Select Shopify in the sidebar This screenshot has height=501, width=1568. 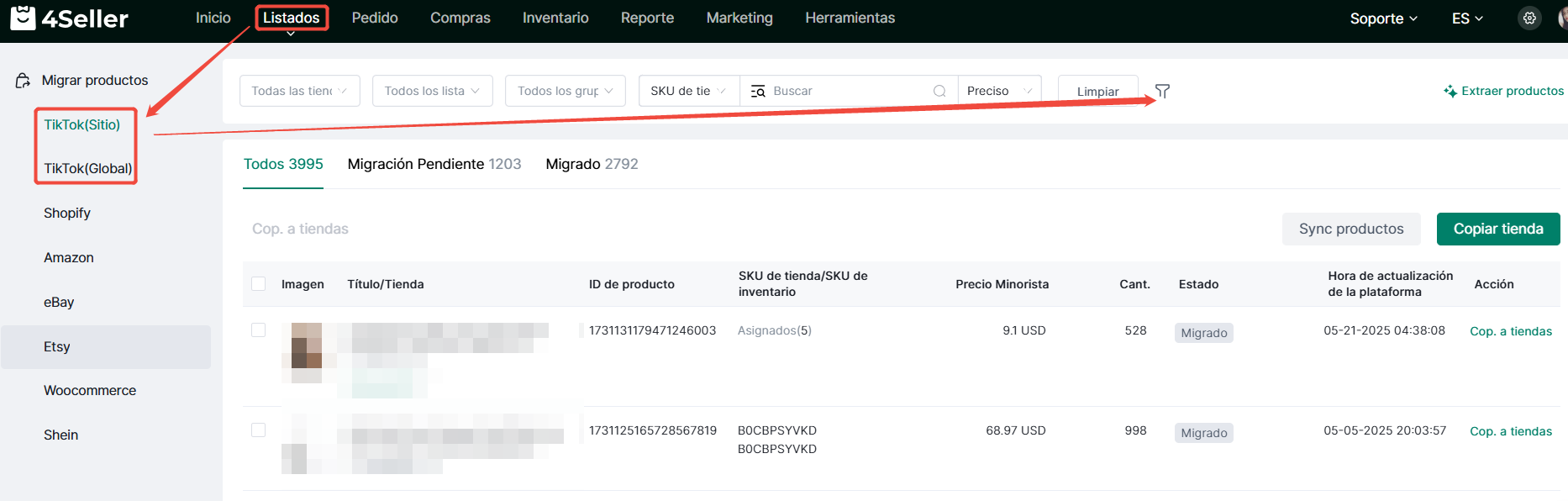click(67, 213)
